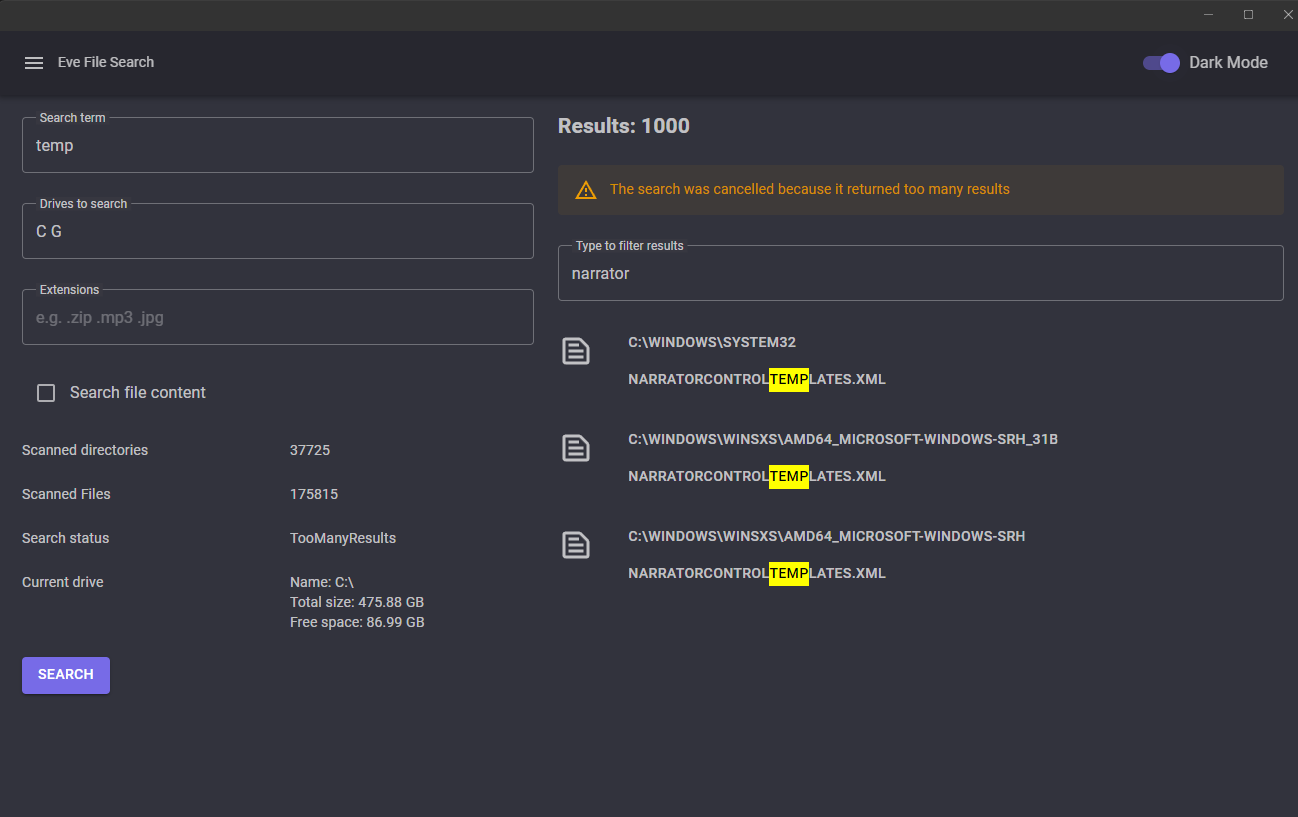Click the Results: 1000 heading
The image size is (1298, 817).
[x=624, y=126]
